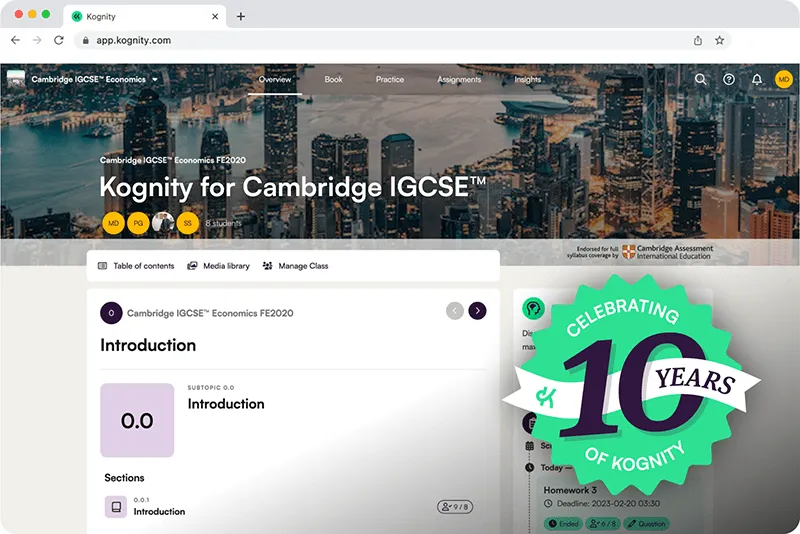
Task: Open the Cambridge IGCSE Economics course dropdown
Action: [95, 79]
